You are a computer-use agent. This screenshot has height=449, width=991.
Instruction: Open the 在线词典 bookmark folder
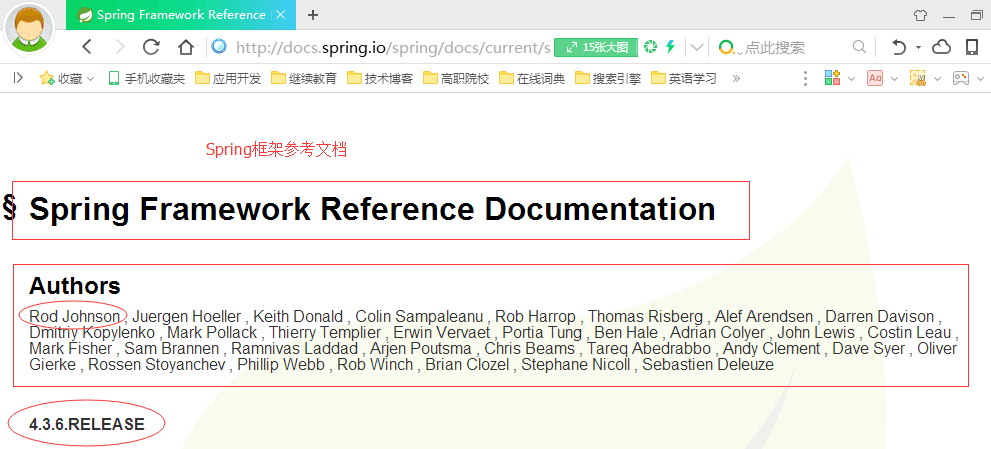(x=532, y=78)
